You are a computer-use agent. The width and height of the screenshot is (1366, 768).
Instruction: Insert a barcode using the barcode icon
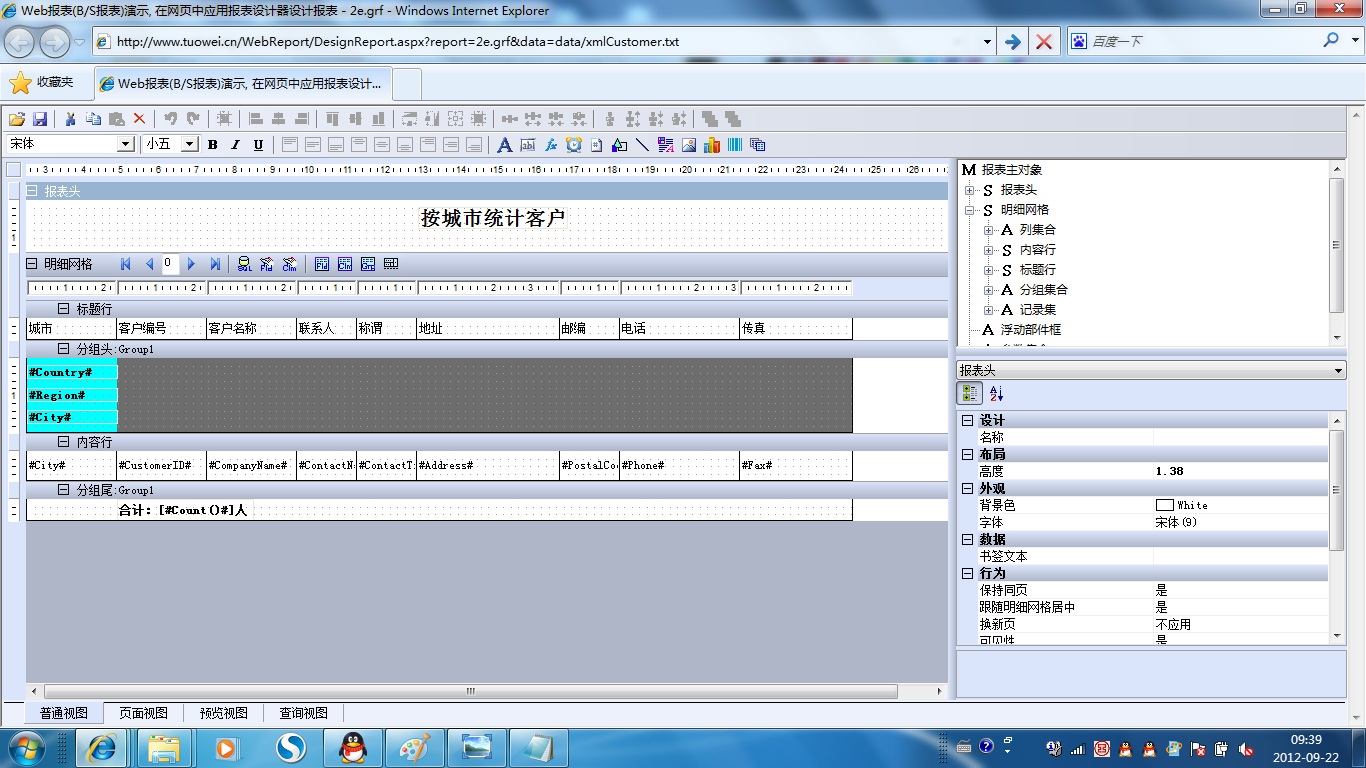coord(735,145)
